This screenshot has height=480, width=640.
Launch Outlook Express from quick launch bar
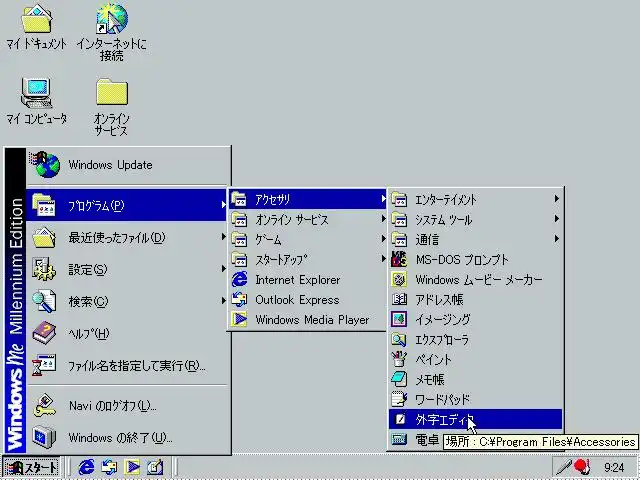pos(109,467)
